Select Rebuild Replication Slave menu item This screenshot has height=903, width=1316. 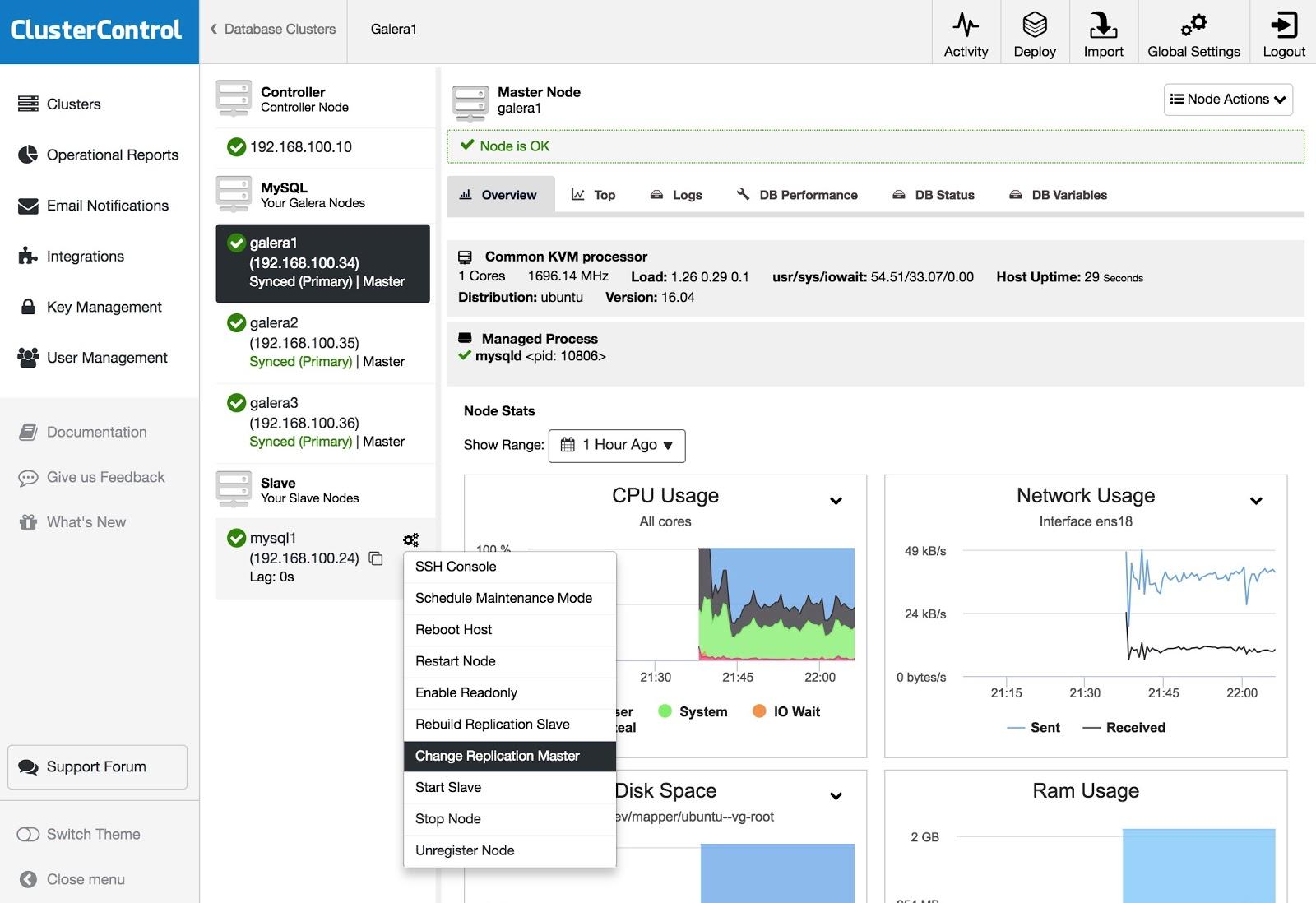point(510,725)
